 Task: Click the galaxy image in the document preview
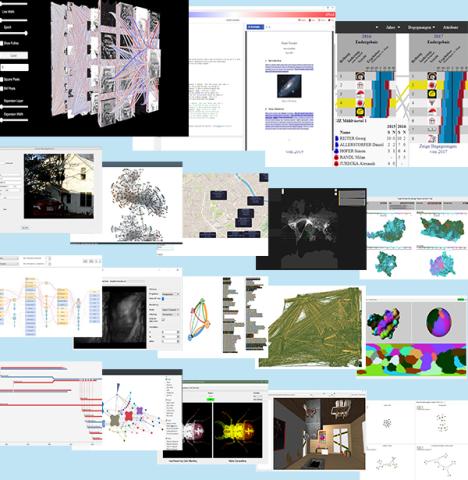point(289,86)
